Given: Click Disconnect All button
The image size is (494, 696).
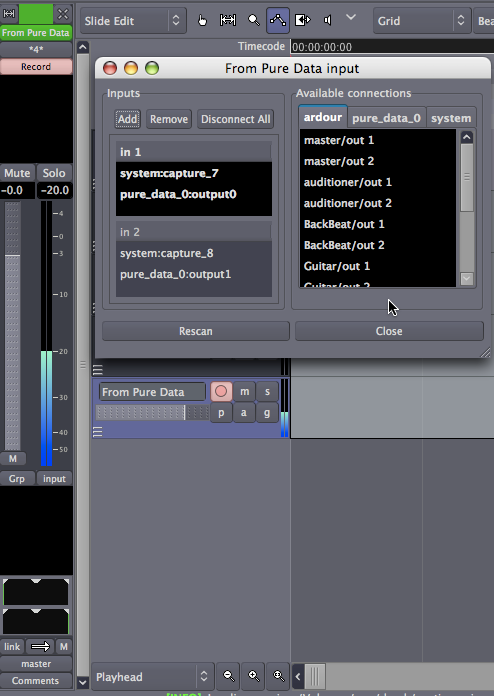Looking at the screenshot, I should (235, 119).
